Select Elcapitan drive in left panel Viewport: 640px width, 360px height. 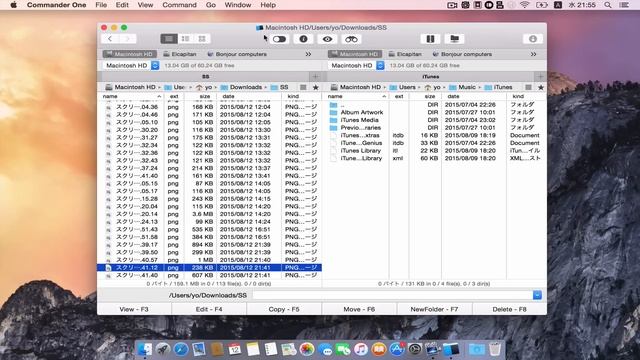180,54
